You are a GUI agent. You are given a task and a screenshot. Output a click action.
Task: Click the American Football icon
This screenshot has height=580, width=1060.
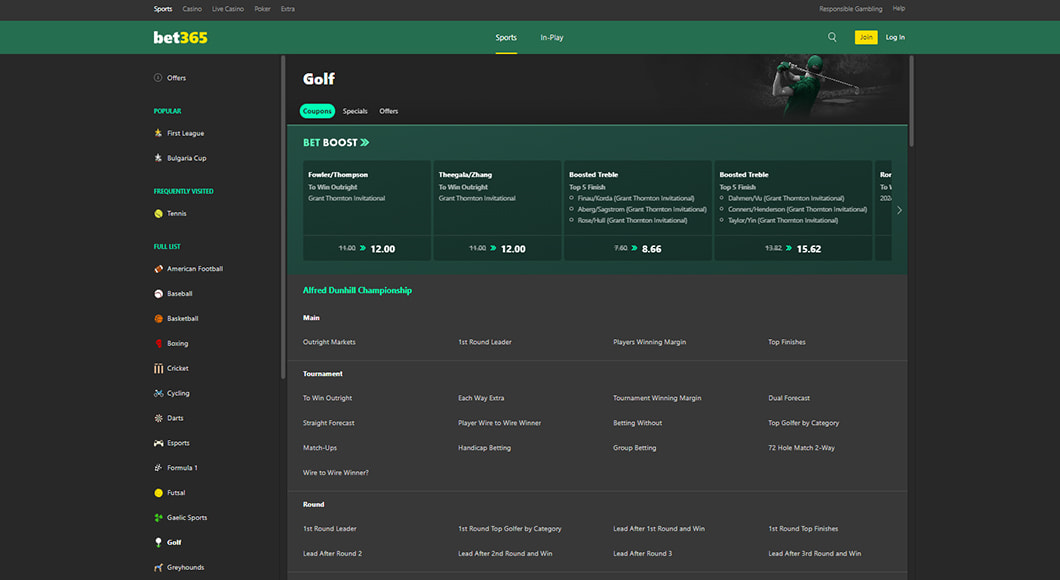point(158,269)
